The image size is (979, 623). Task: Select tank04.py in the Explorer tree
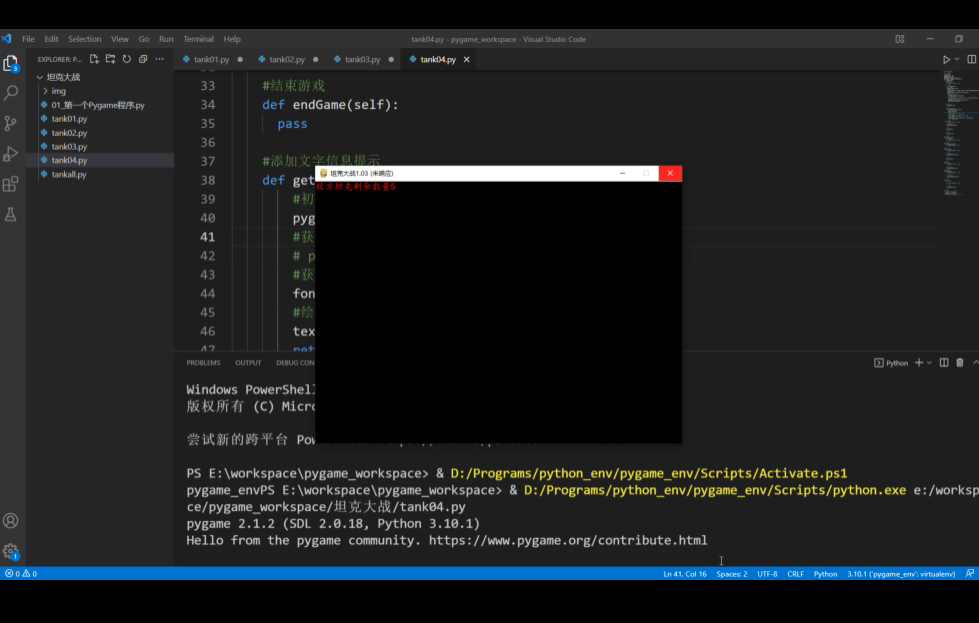pos(69,160)
